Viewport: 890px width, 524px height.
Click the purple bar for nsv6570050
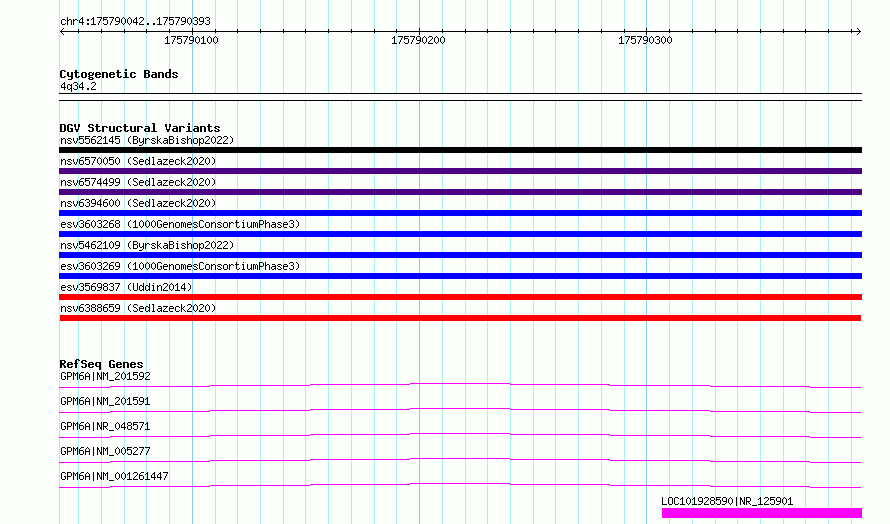[x=460, y=171]
